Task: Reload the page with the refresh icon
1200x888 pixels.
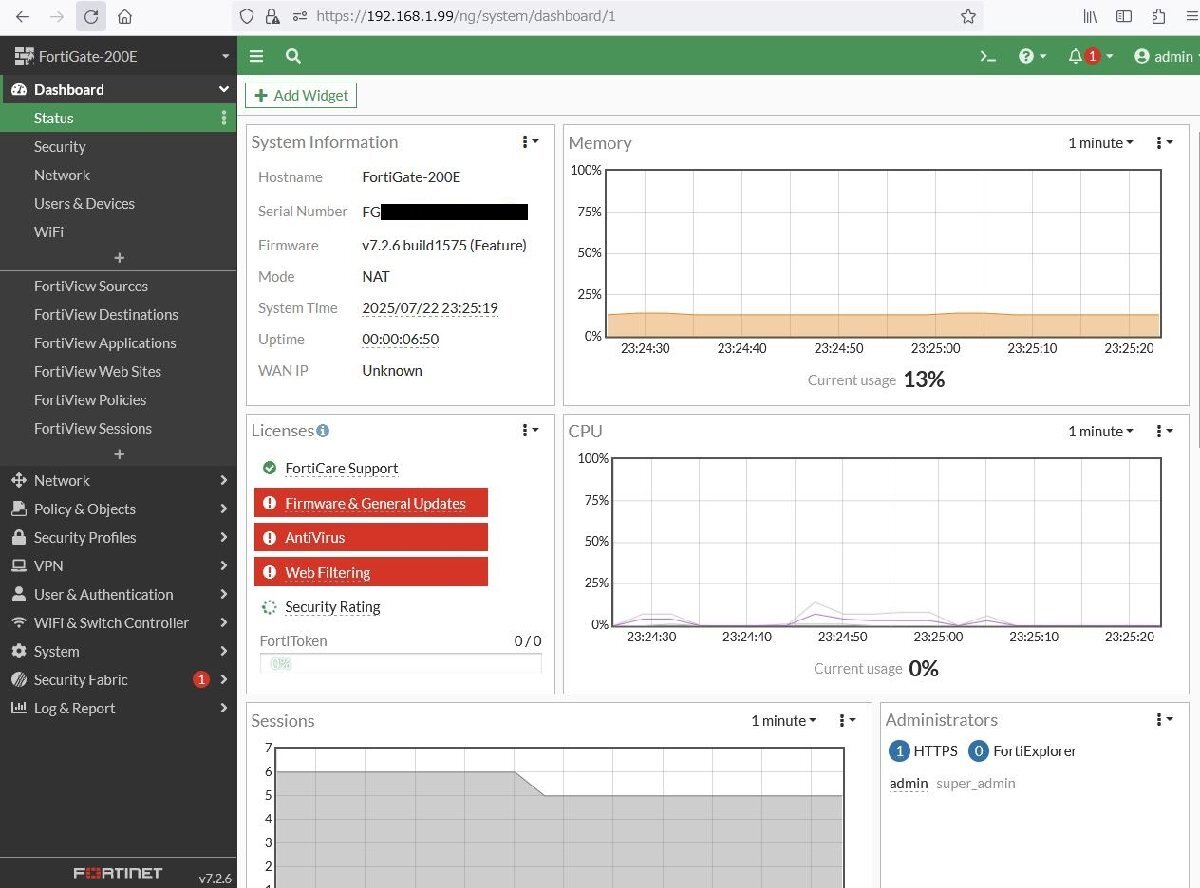Action: [91, 17]
